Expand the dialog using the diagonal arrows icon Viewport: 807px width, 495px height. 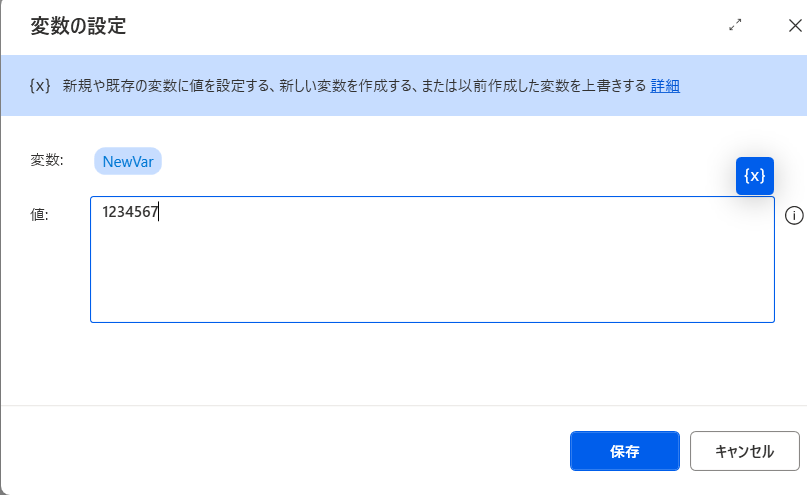[735, 25]
